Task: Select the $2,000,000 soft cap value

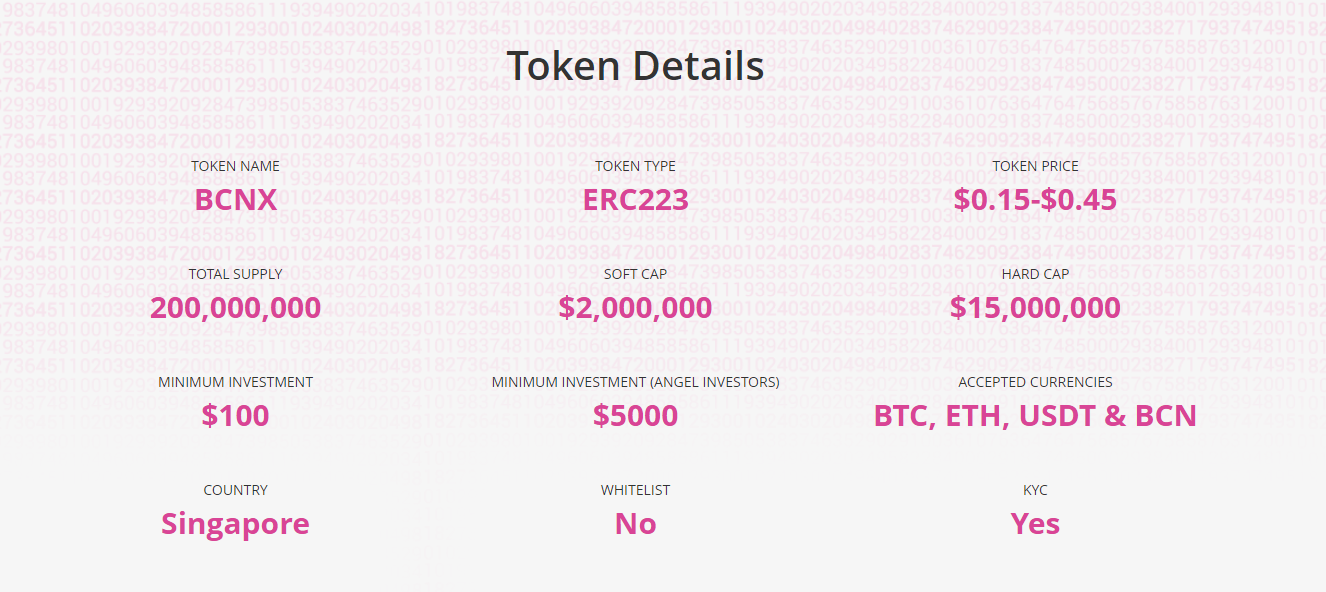Action: [635, 307]
